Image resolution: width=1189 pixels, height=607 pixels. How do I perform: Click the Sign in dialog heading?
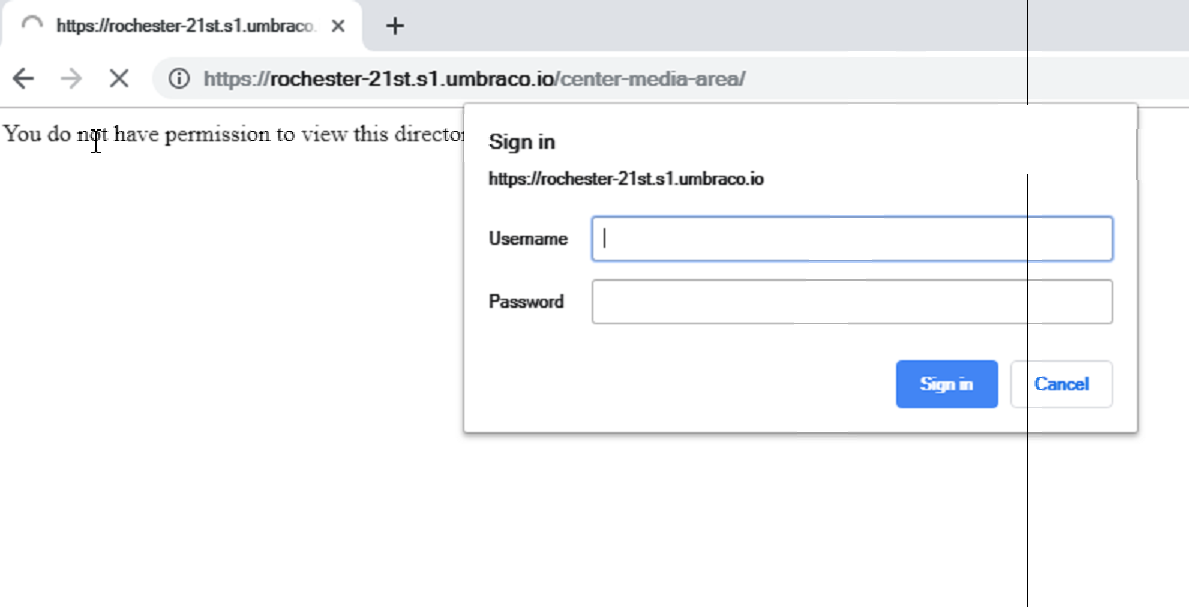pos(521,142)
